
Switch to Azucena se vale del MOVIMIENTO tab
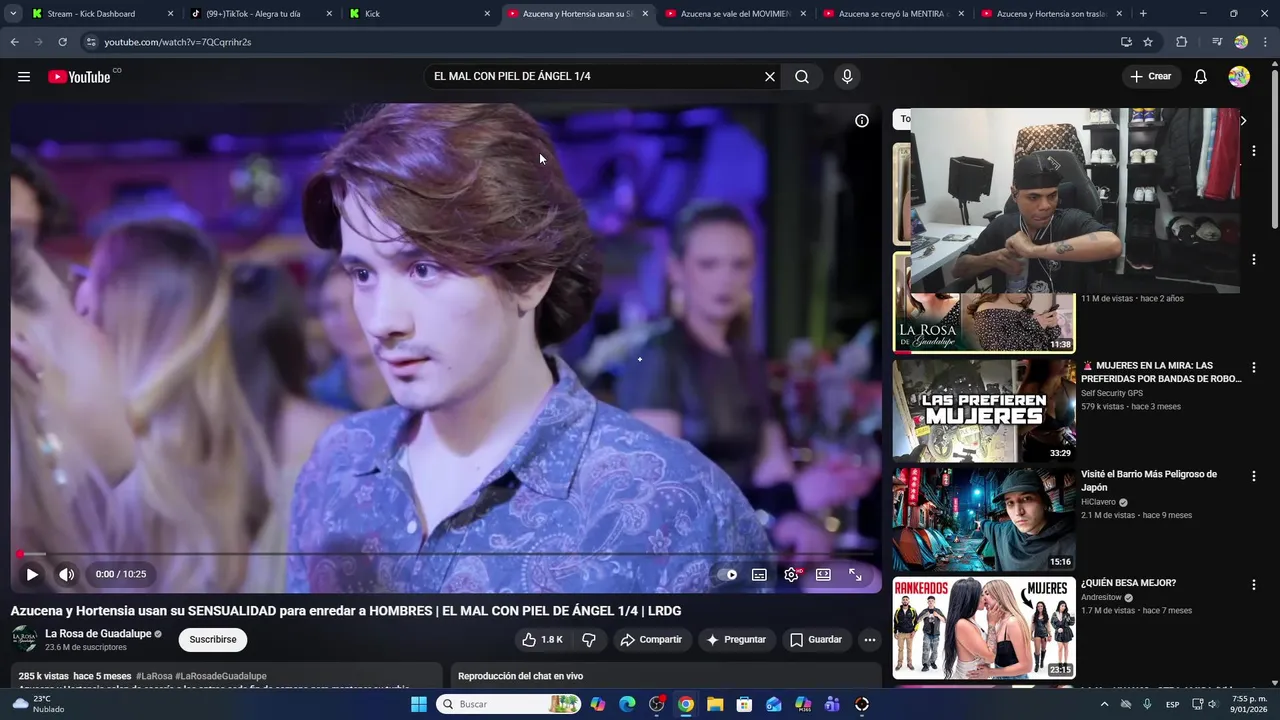(735, 14)
